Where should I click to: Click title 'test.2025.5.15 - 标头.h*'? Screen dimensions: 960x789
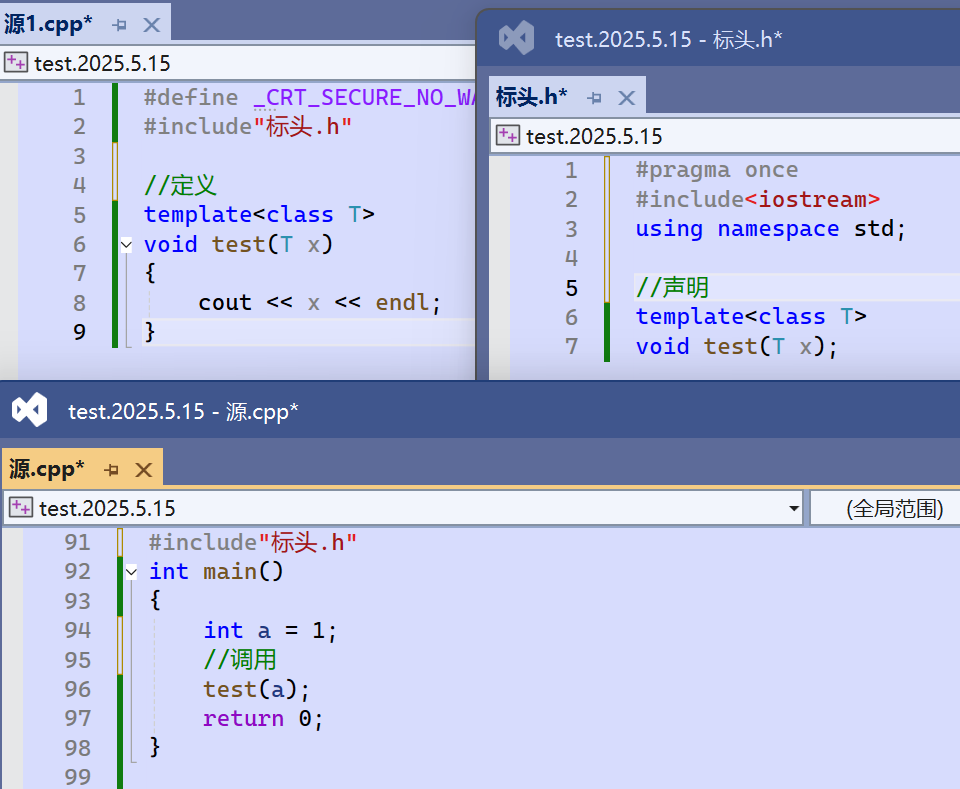coord(669,39)
